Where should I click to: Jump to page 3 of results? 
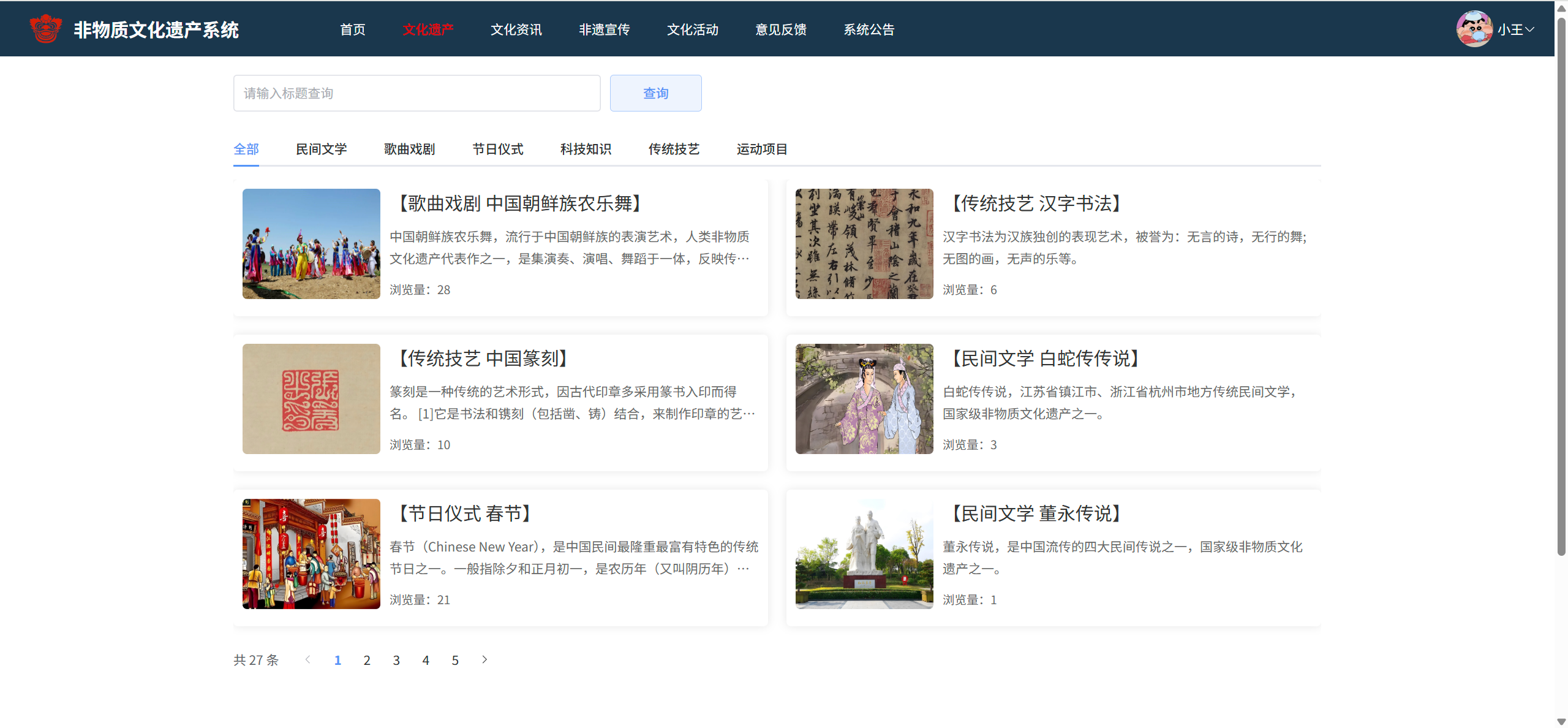point(396,660)
